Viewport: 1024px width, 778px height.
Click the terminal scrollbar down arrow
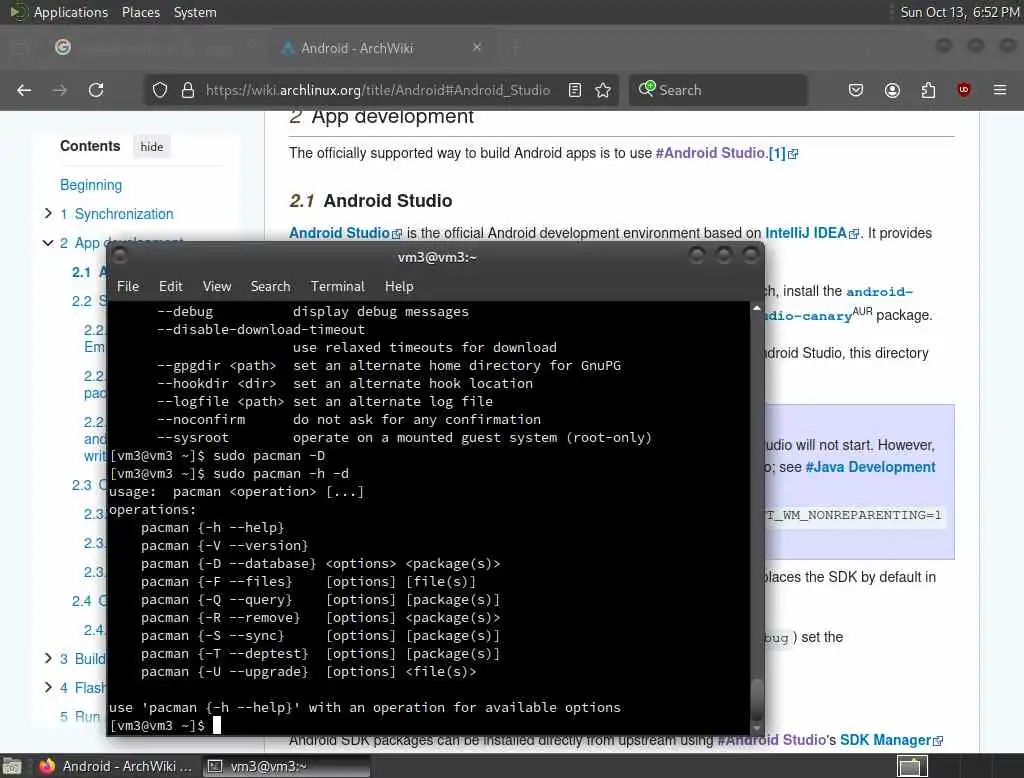tap(757, 728)
